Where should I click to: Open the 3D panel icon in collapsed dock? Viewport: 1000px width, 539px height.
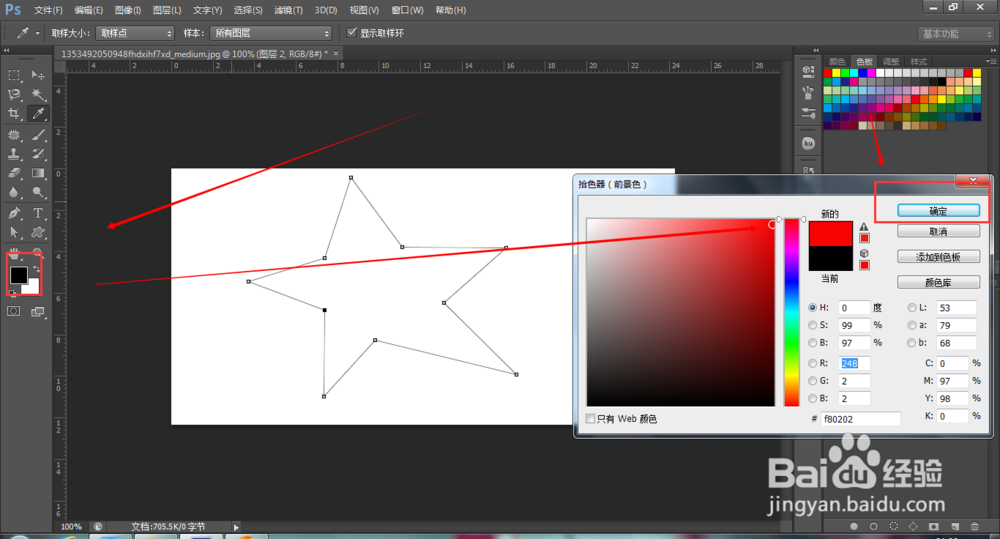coord(808,71)
